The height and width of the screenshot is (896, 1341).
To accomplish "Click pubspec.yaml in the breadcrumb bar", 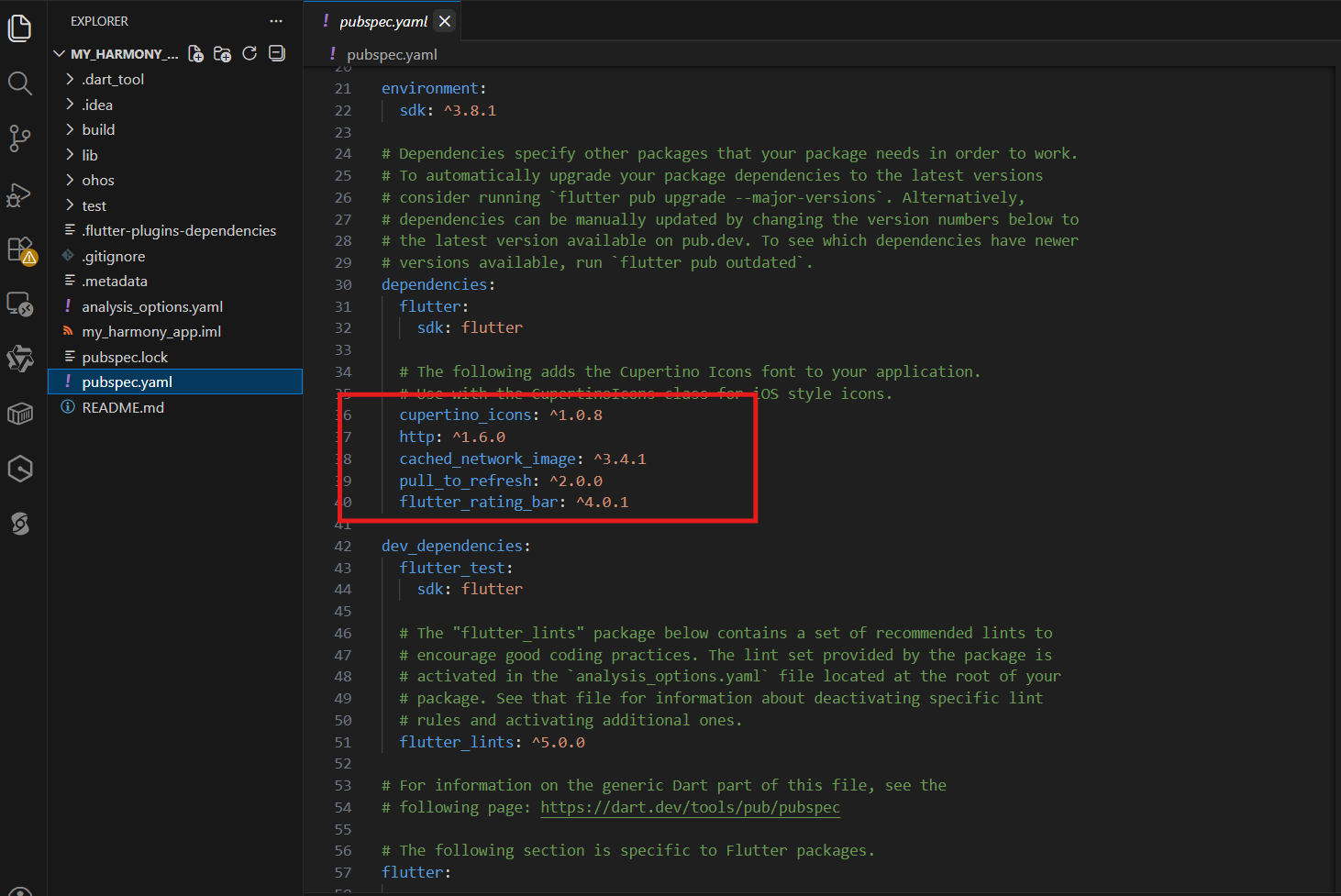I will [392, 54].
